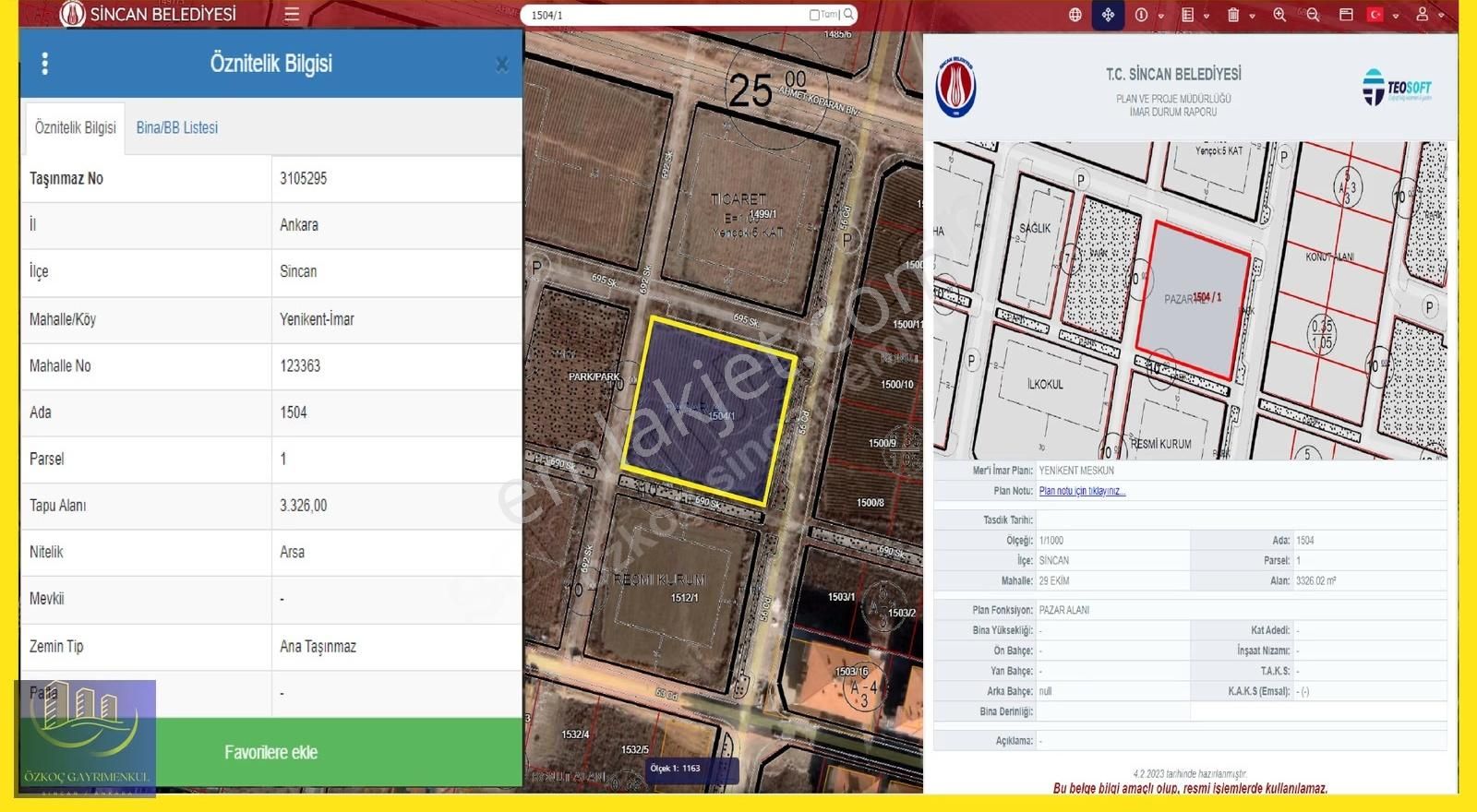Image resolution: width=1477 pixels, height=812 pixels.
Task: Expand the dropdown arrow next to info tool
Action: [1161, 16]
